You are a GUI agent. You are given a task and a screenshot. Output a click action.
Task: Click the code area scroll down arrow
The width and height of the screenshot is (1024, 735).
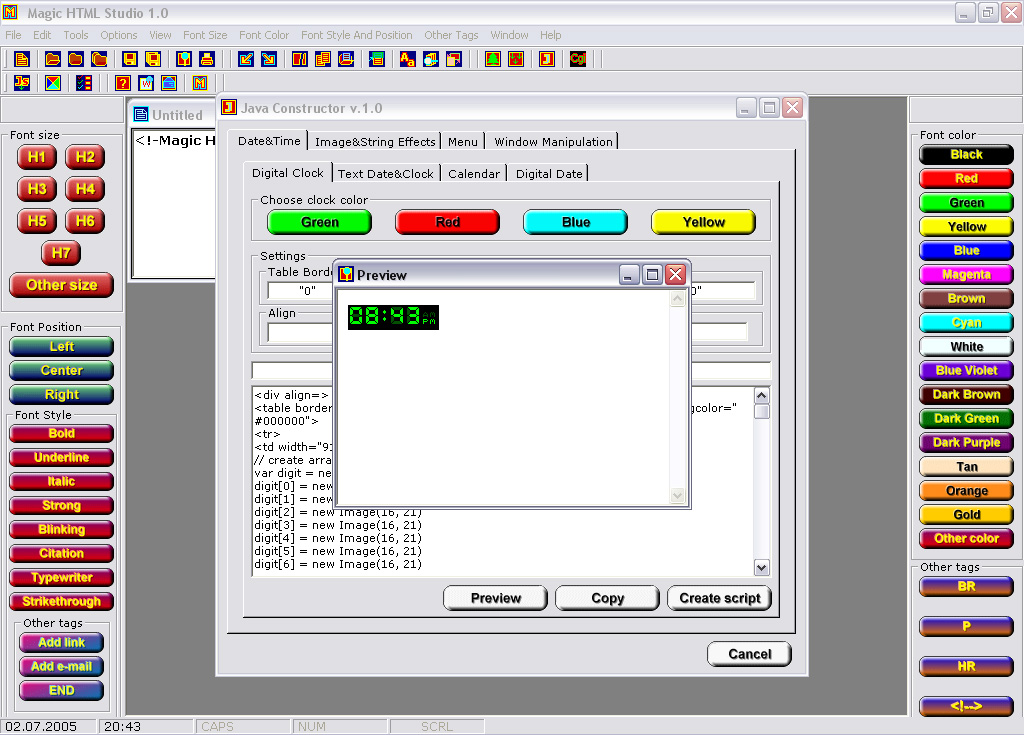coord(761,568)
